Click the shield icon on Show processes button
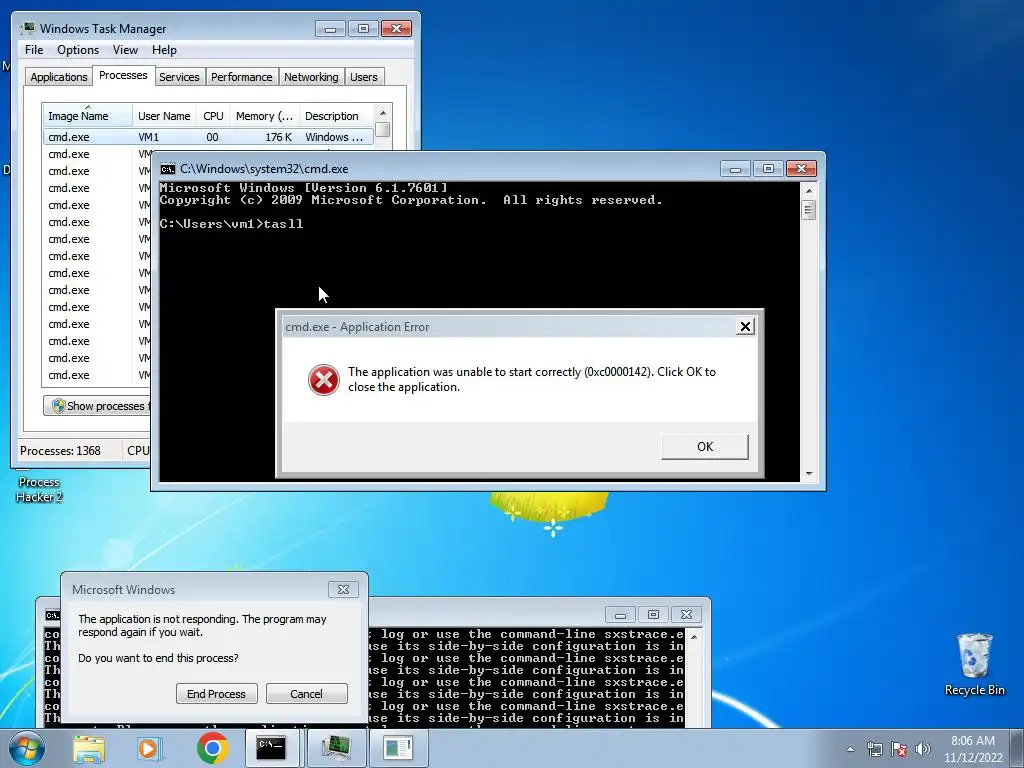This screenshot has height=768, width=1024. (x=58, y=406)
